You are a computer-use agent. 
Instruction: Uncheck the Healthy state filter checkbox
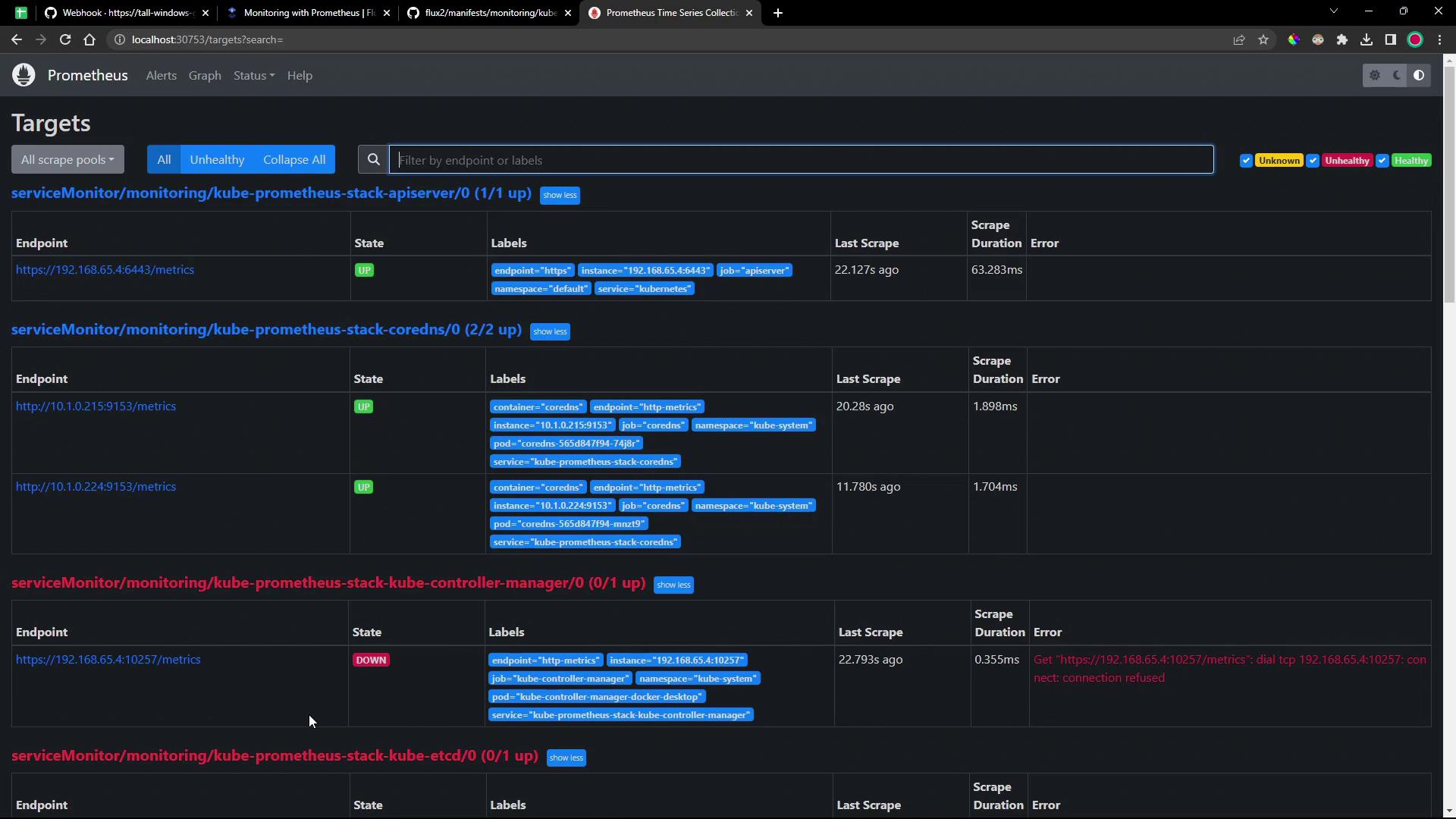pyautogui.click(x=1382, y=161)
